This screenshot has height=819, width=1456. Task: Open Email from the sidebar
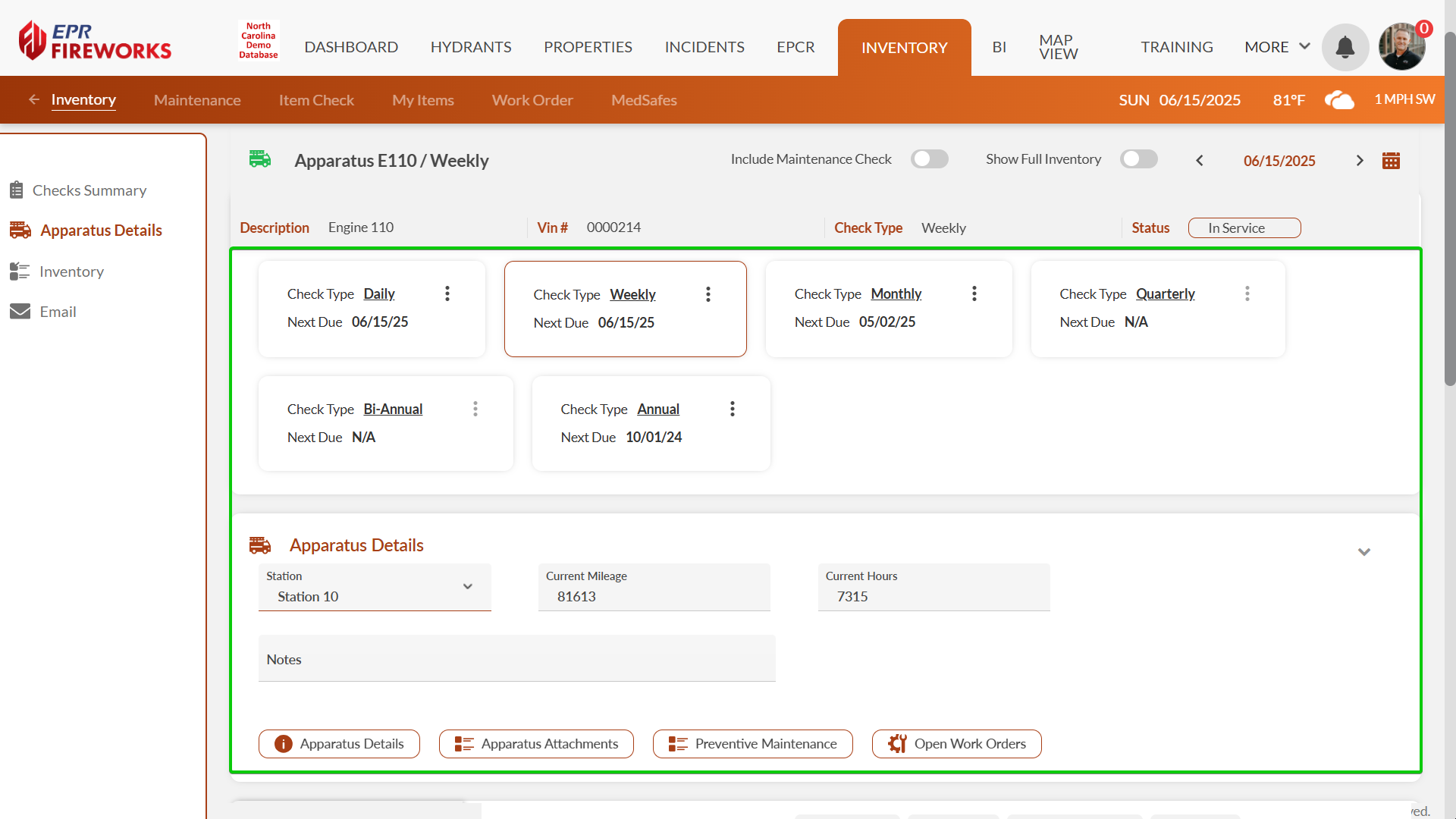[58, 312]
